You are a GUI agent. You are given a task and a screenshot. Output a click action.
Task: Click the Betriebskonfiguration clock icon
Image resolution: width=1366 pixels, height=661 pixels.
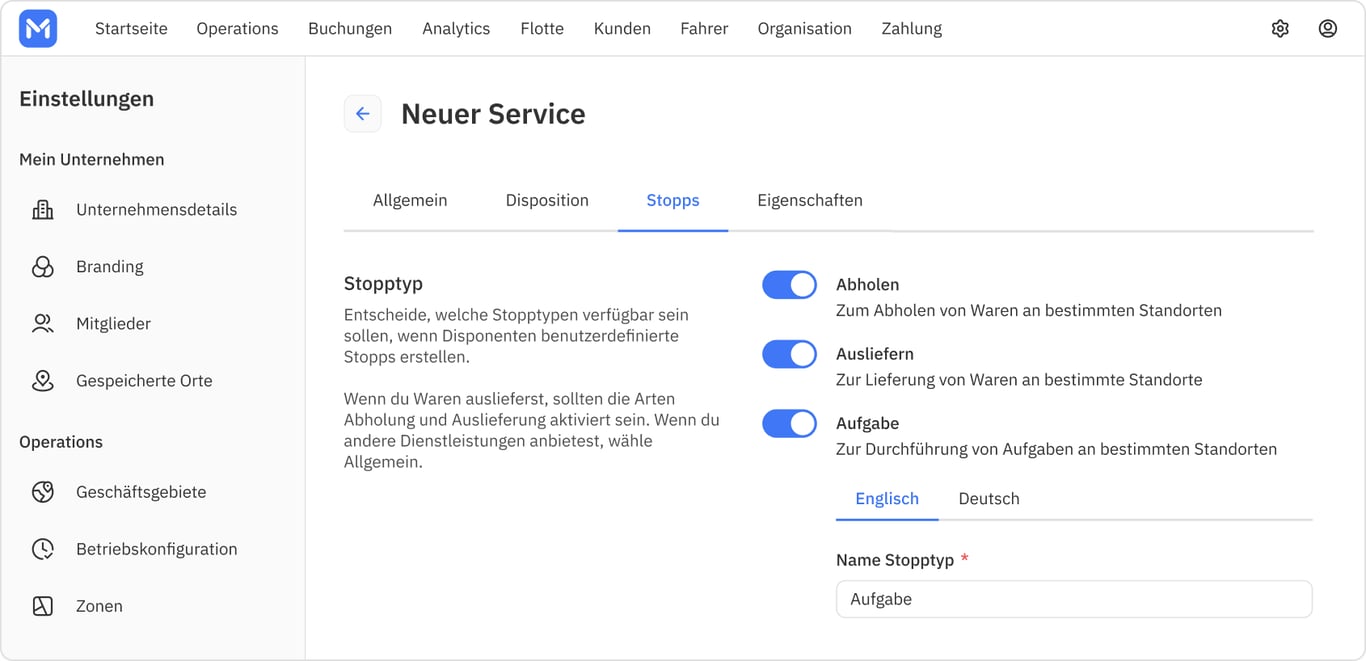43,549
